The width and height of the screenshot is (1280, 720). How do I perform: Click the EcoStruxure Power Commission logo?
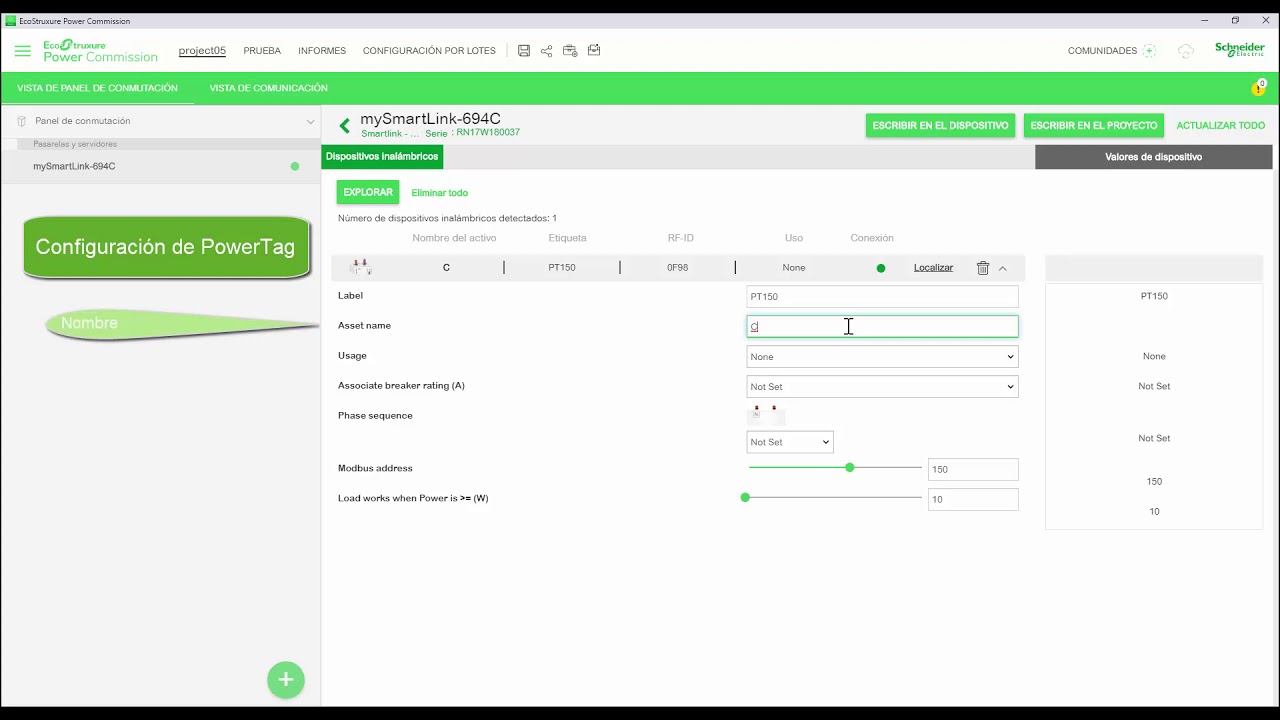(100, 51)
